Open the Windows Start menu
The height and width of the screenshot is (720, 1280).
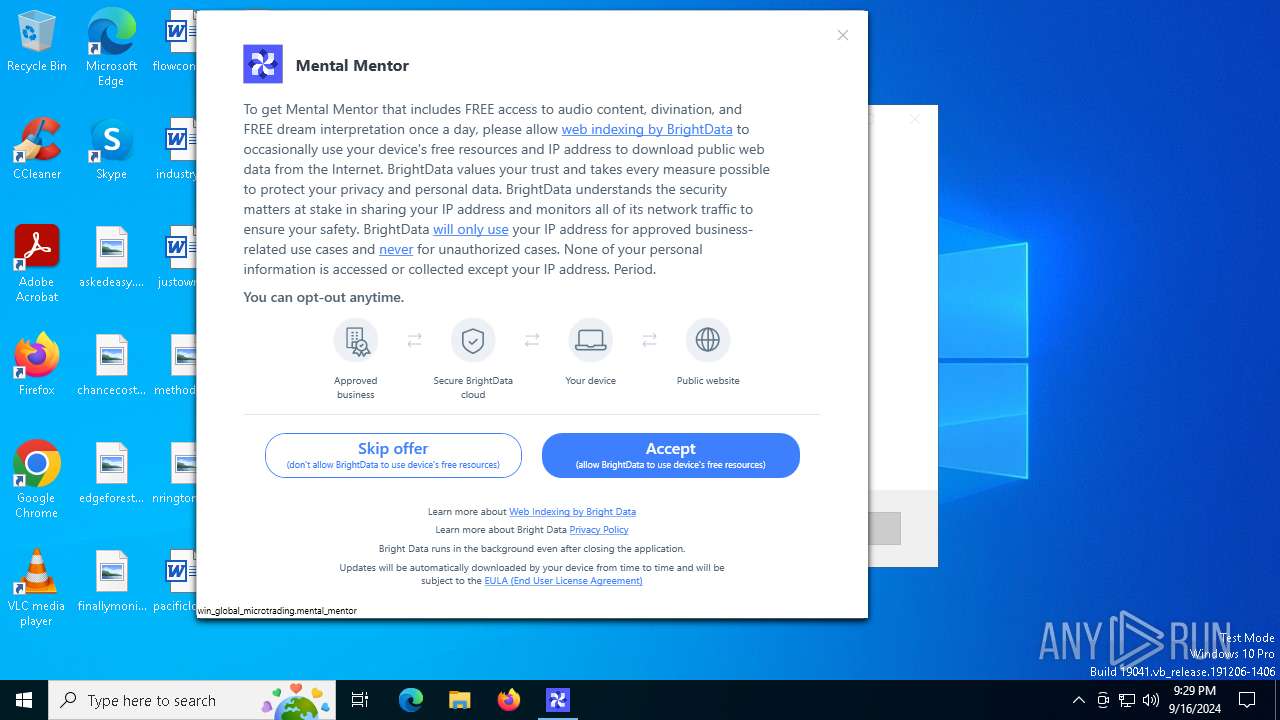24,700
